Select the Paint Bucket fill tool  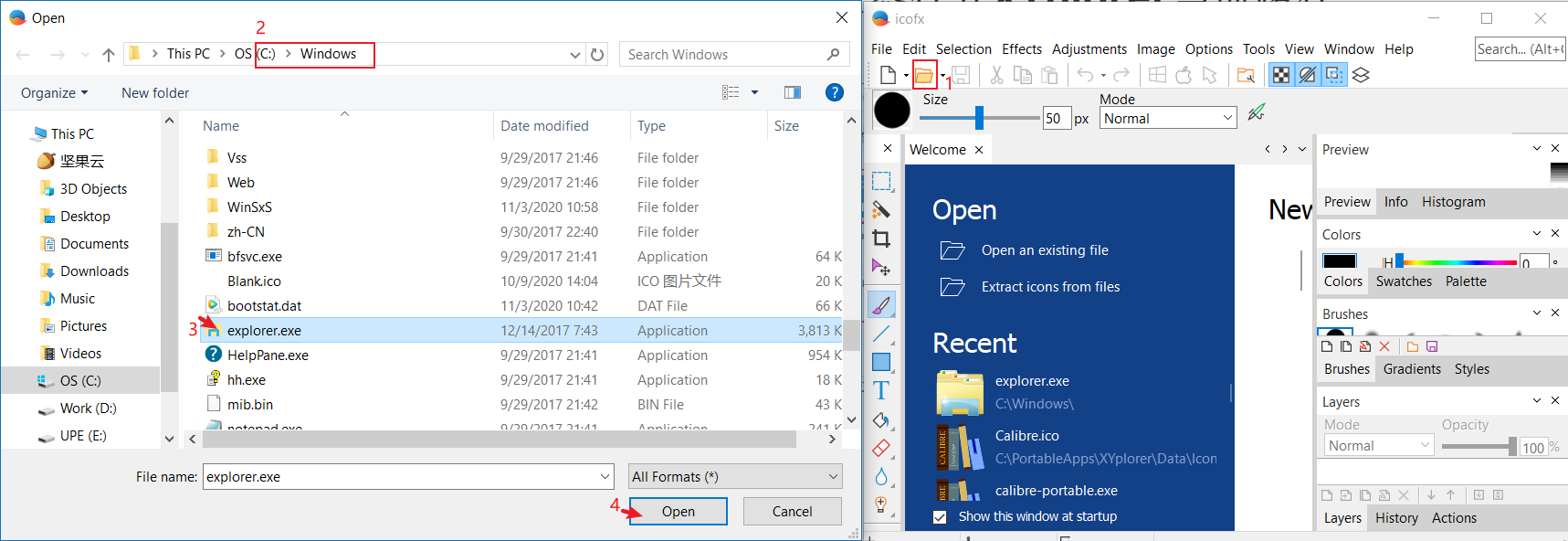coord(881,420)
